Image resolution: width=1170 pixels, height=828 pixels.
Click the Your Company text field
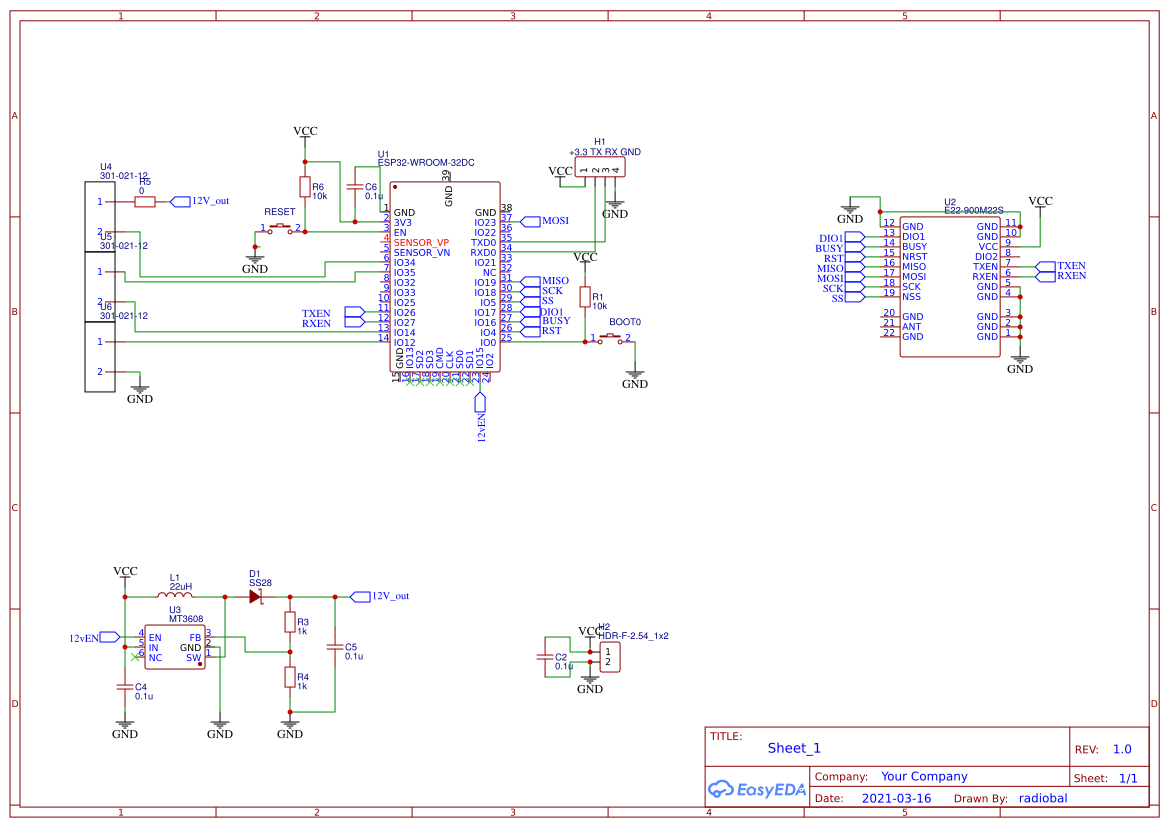point(924,776)
